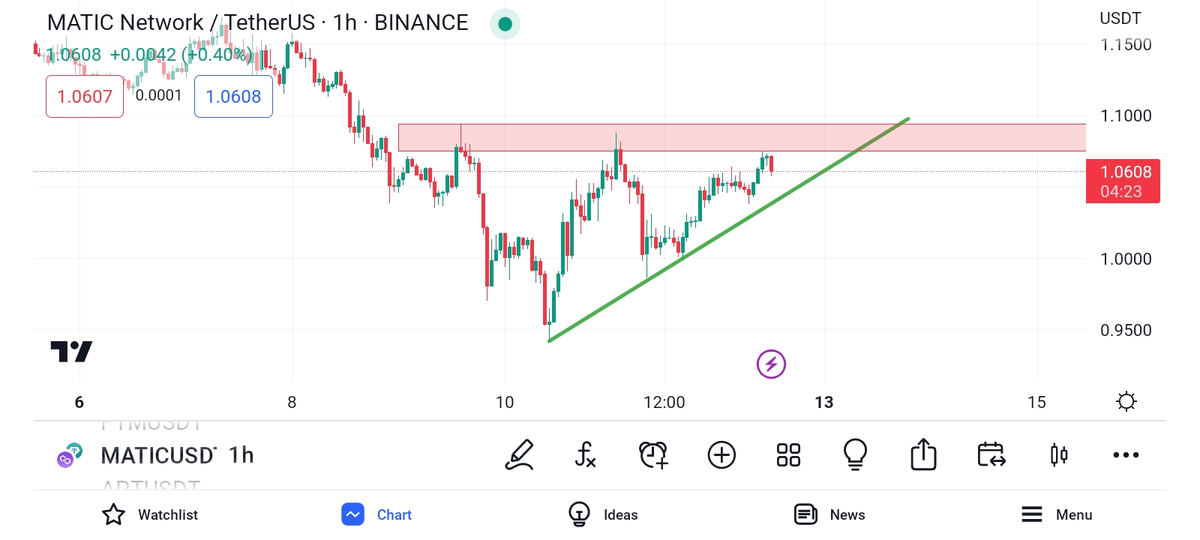Click the purple lightning bolt event marker
Image resolution: width=1200 pixels, height=540 pixels.
770,364
